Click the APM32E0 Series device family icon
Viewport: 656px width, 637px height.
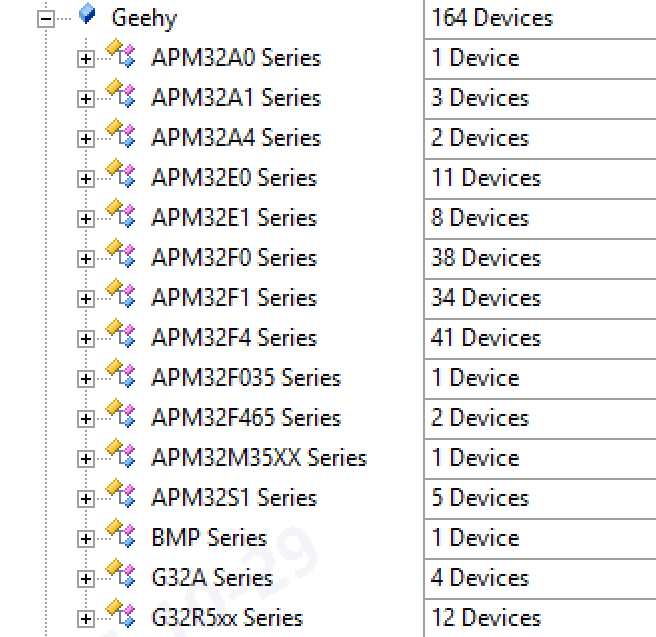[121, 175]
